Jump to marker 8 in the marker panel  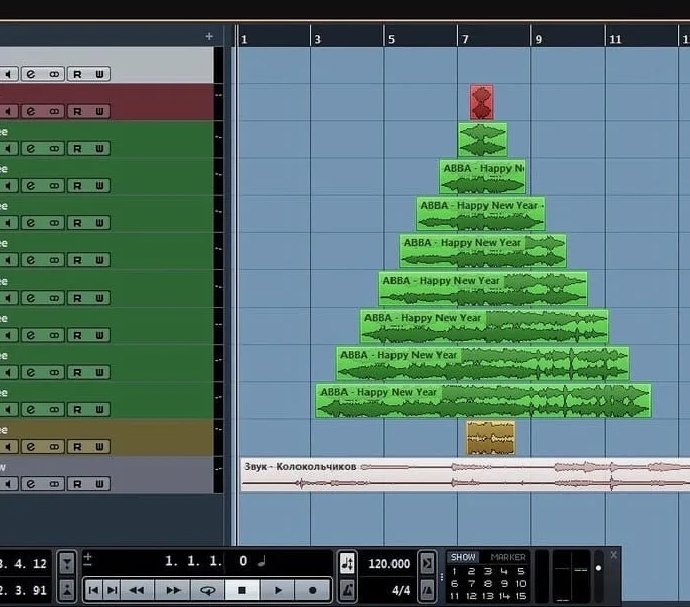point(488,584)
